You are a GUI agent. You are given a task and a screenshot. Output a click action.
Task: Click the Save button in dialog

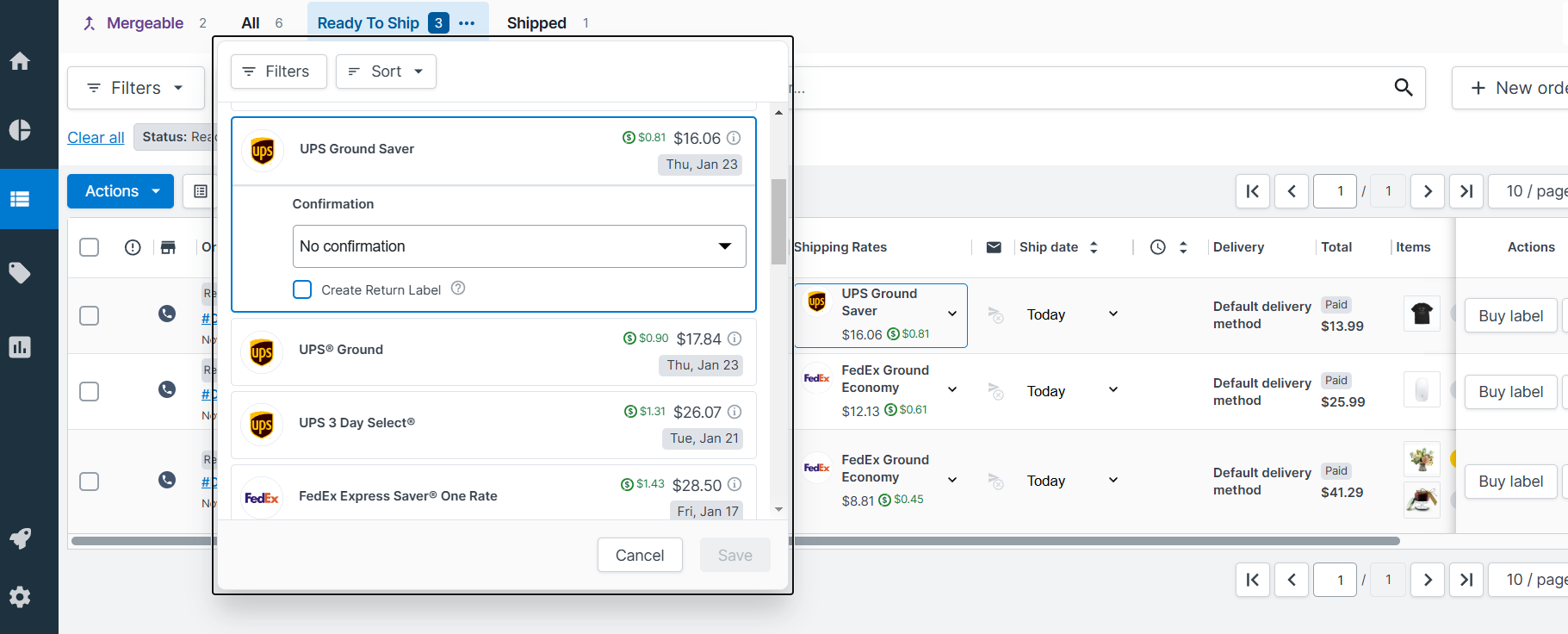click(x=735, y=556)
